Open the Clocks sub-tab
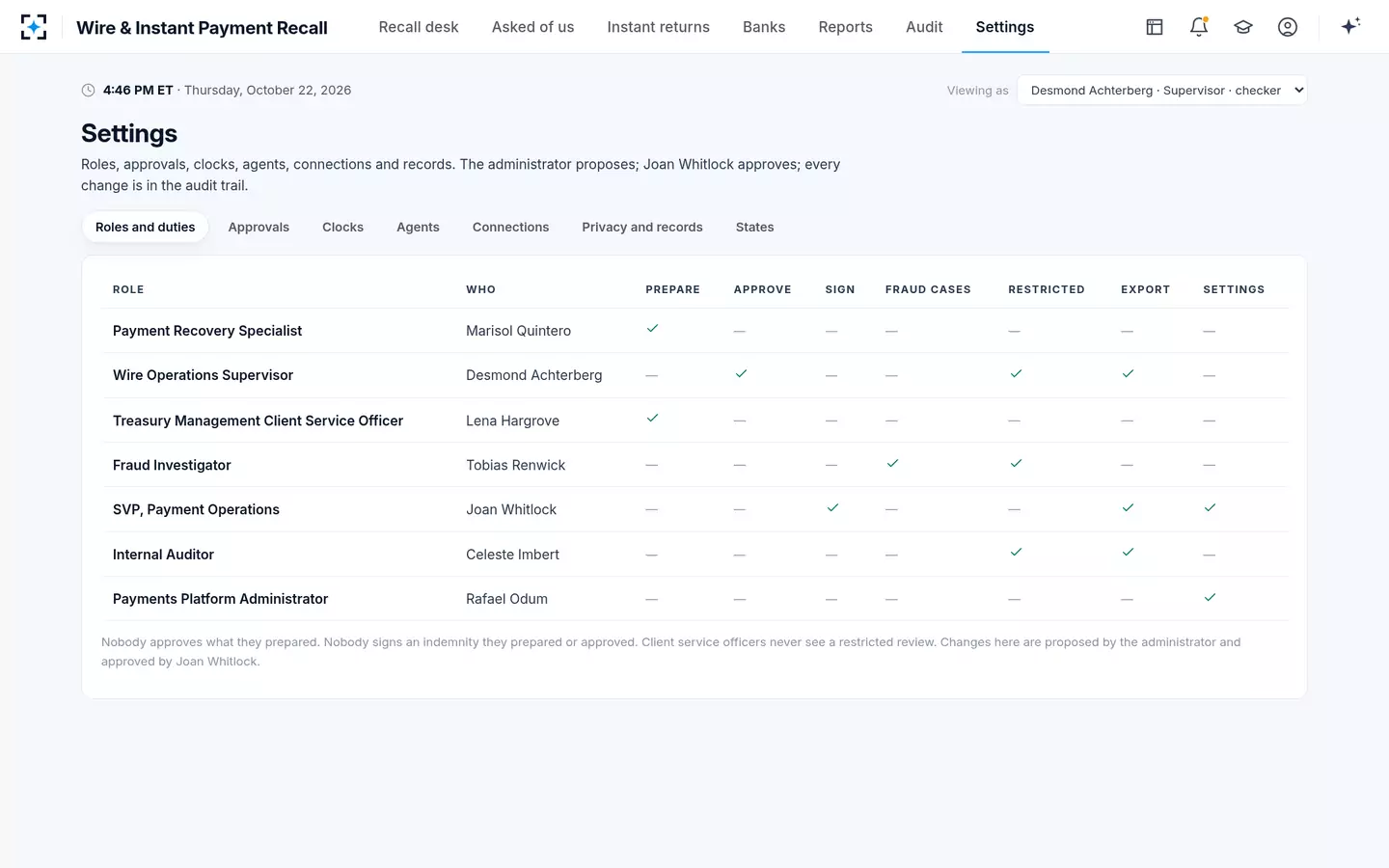 [x=342, y=228]
